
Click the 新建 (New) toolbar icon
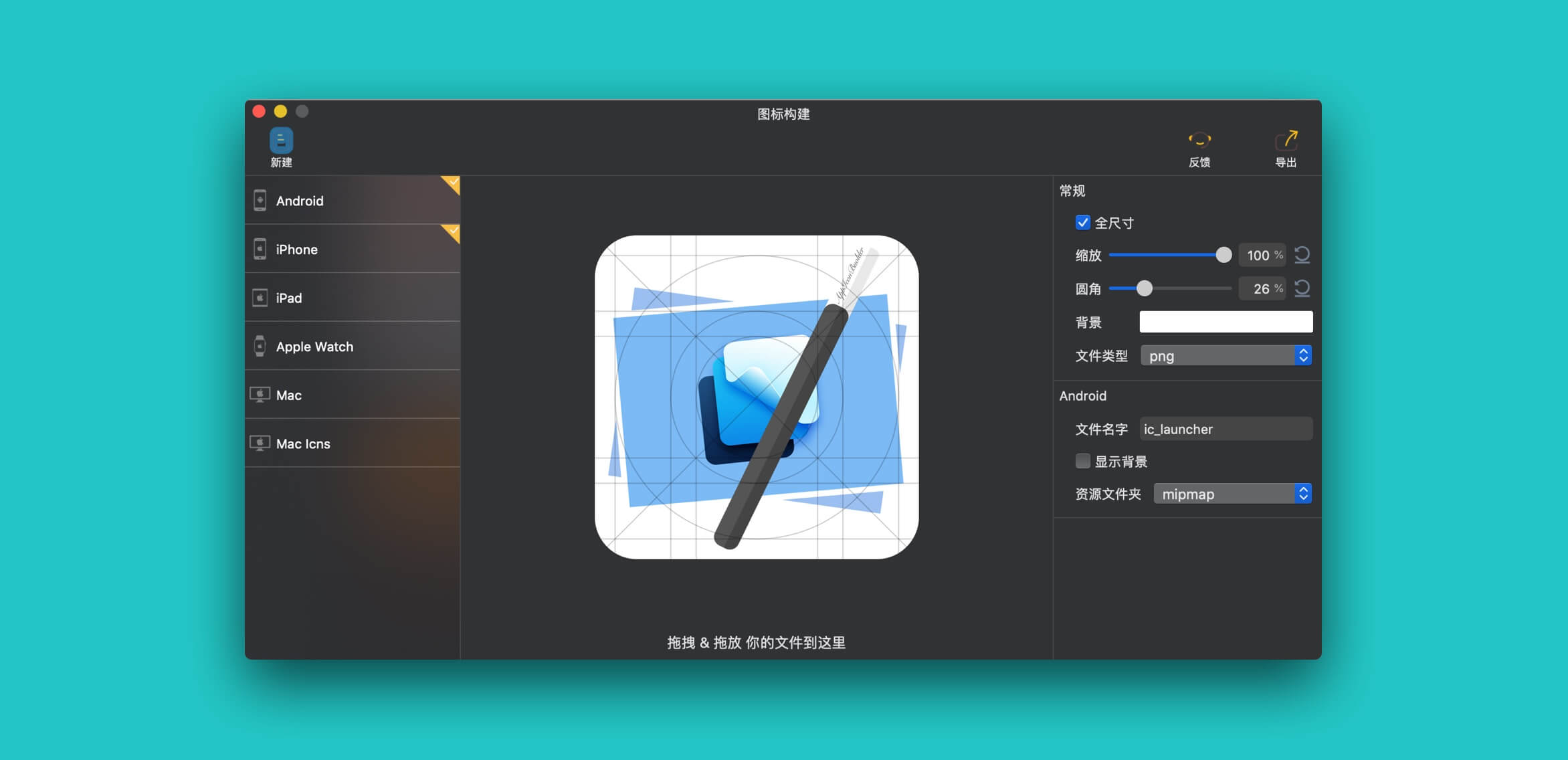point(281,141)
